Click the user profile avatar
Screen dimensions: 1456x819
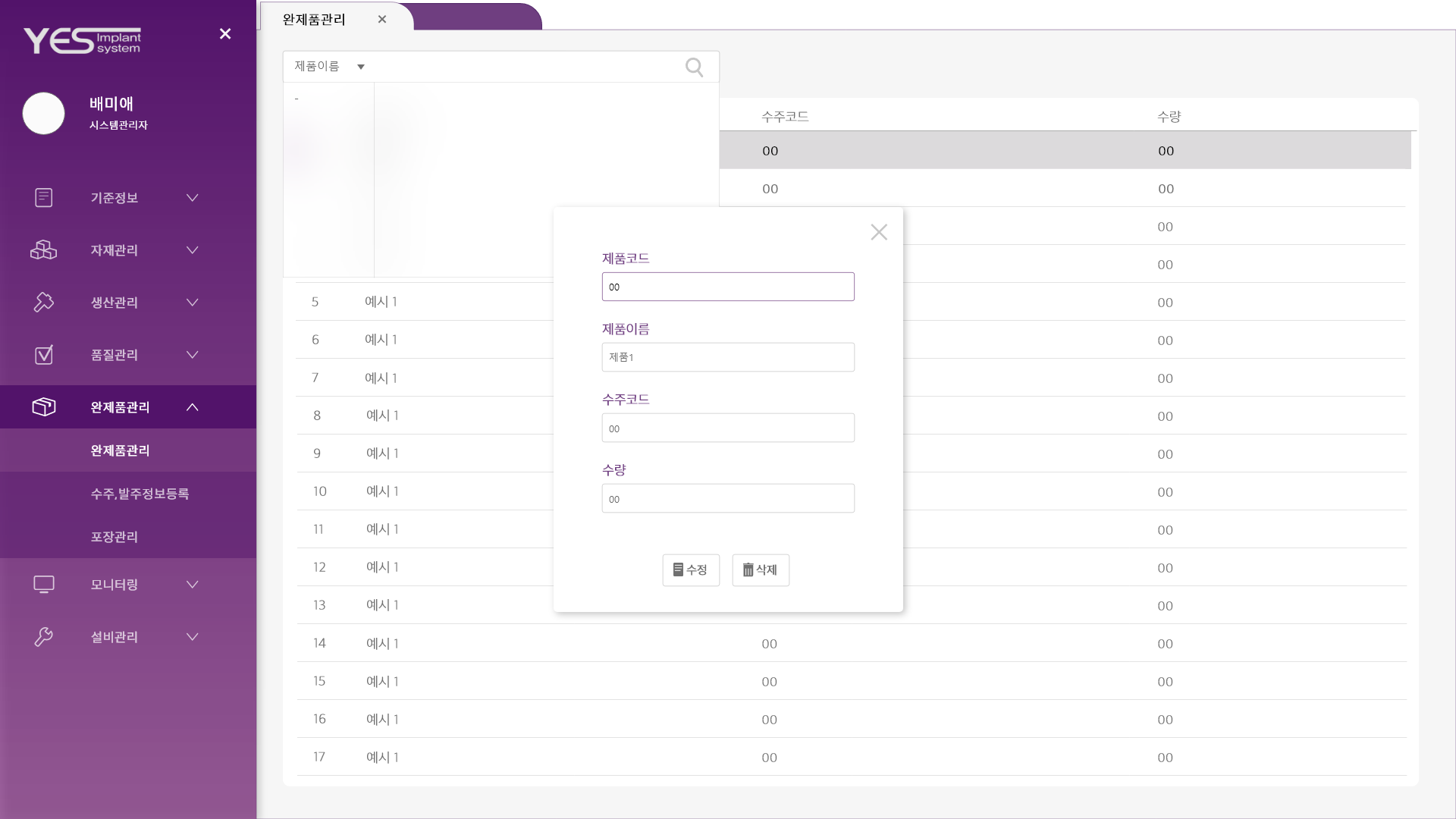pos(44,114)
